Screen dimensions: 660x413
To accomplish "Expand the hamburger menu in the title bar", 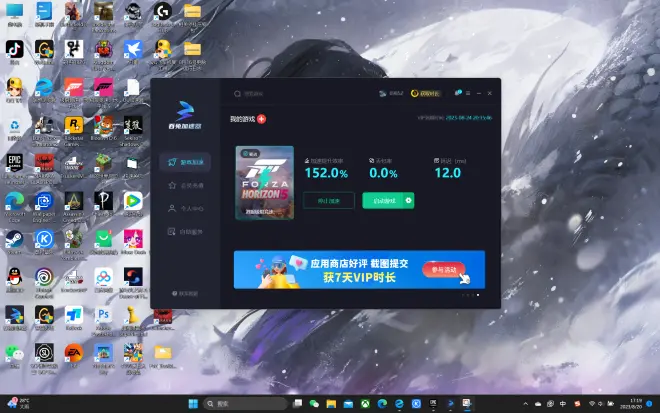I will 468,93.
